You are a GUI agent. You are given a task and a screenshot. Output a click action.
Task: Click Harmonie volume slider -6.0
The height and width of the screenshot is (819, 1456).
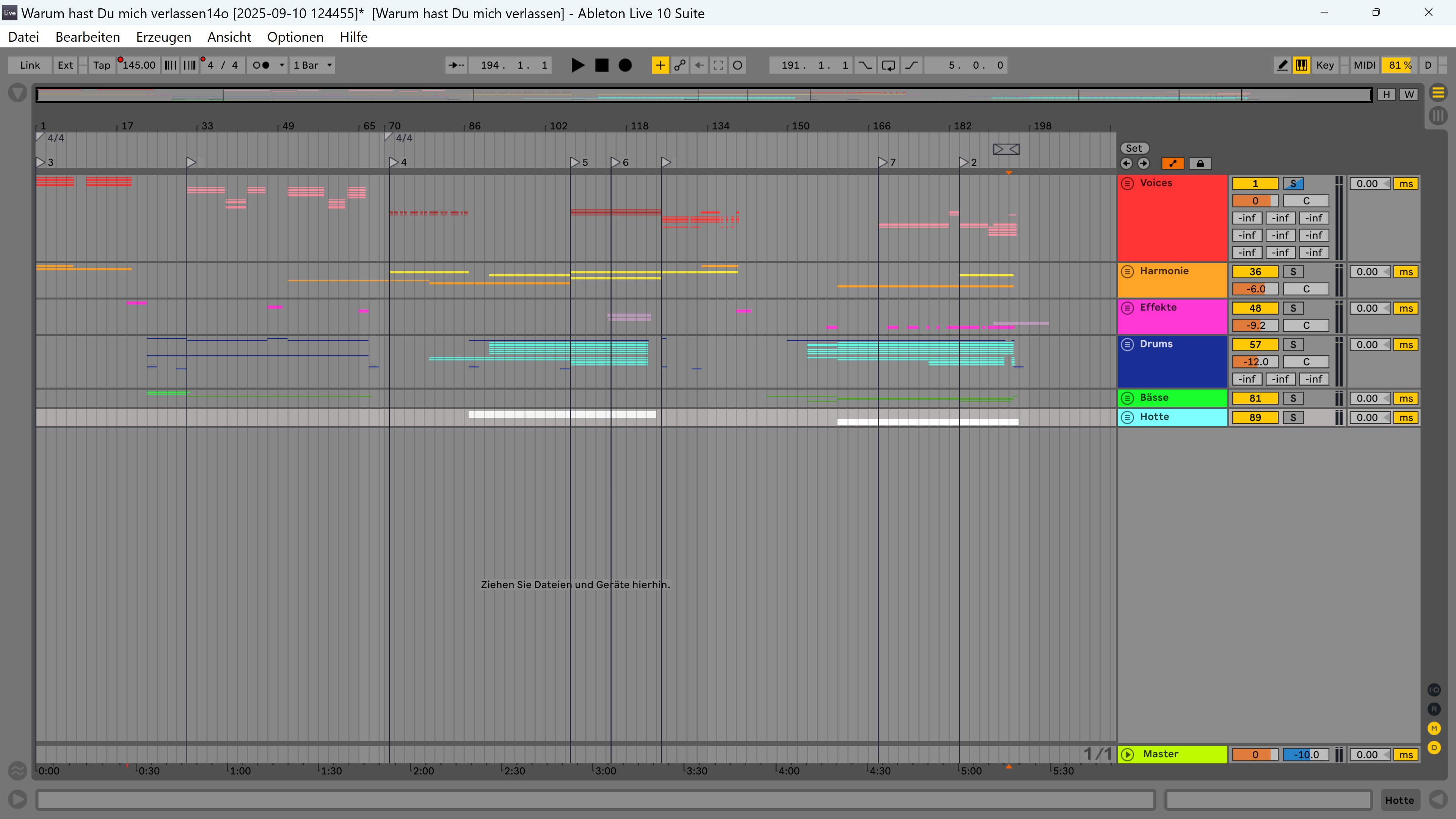pyautogui.click(x=1255, y=289)
